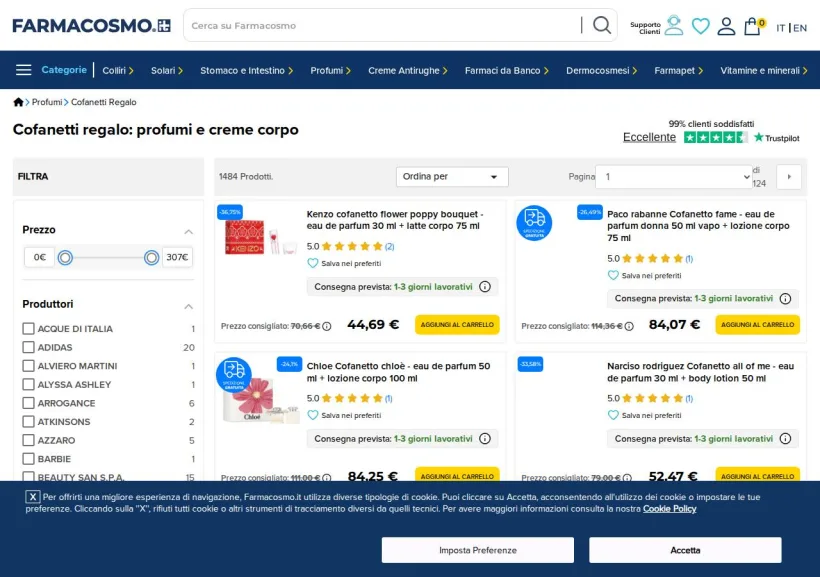Close cookie banner with X icon

pos(32,497)
